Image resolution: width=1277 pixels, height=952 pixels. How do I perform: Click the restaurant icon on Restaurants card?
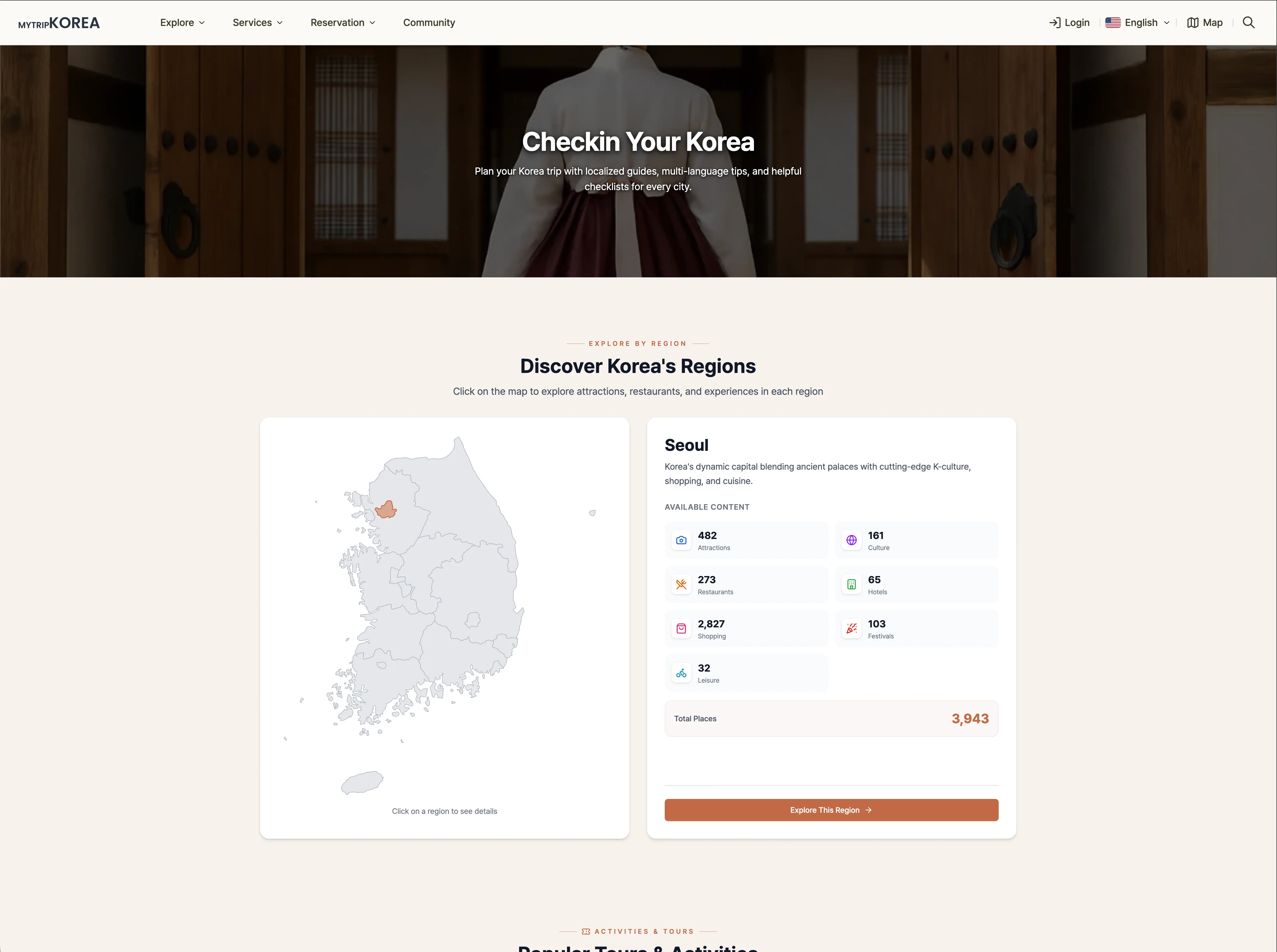point(681,584)
